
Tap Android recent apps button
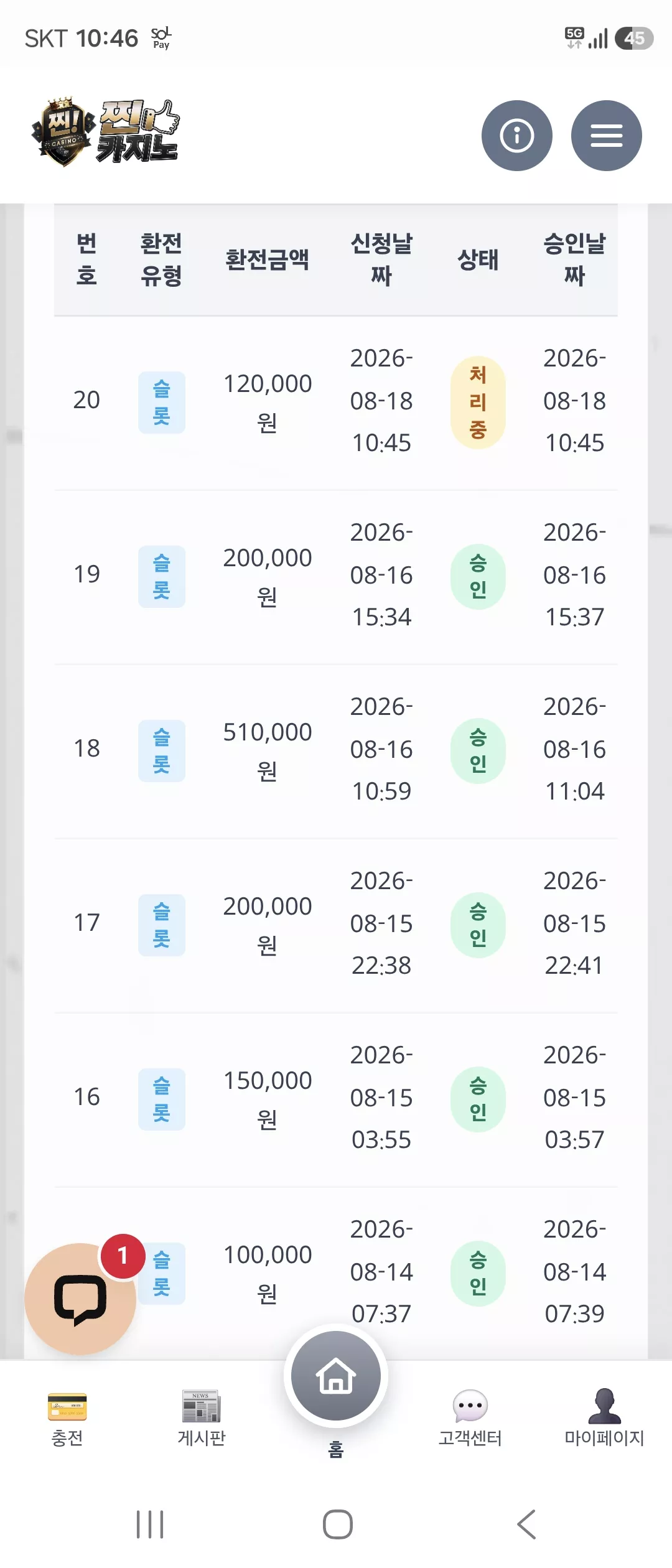coord(150,1524)
